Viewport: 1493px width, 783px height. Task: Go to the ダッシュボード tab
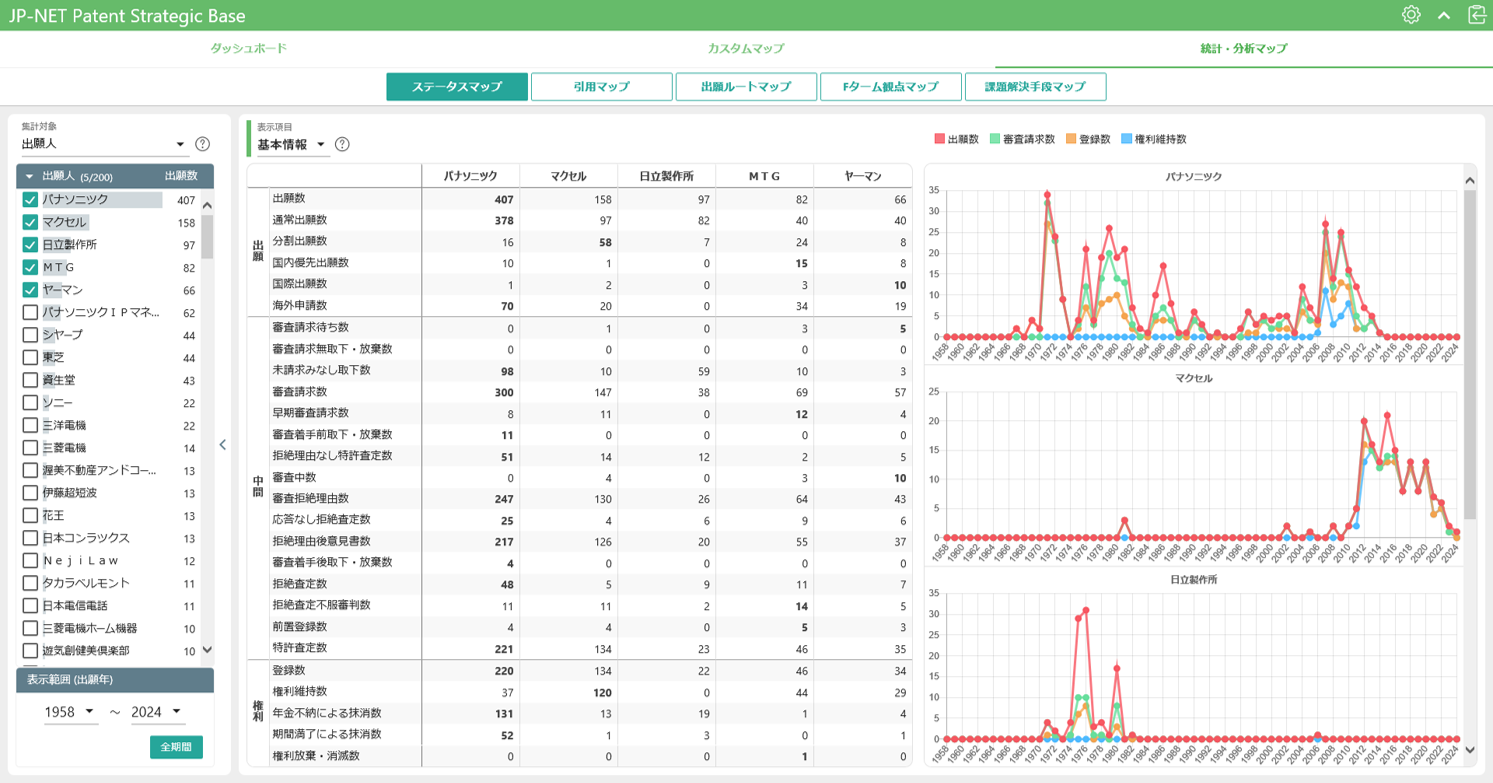(248, 48)
